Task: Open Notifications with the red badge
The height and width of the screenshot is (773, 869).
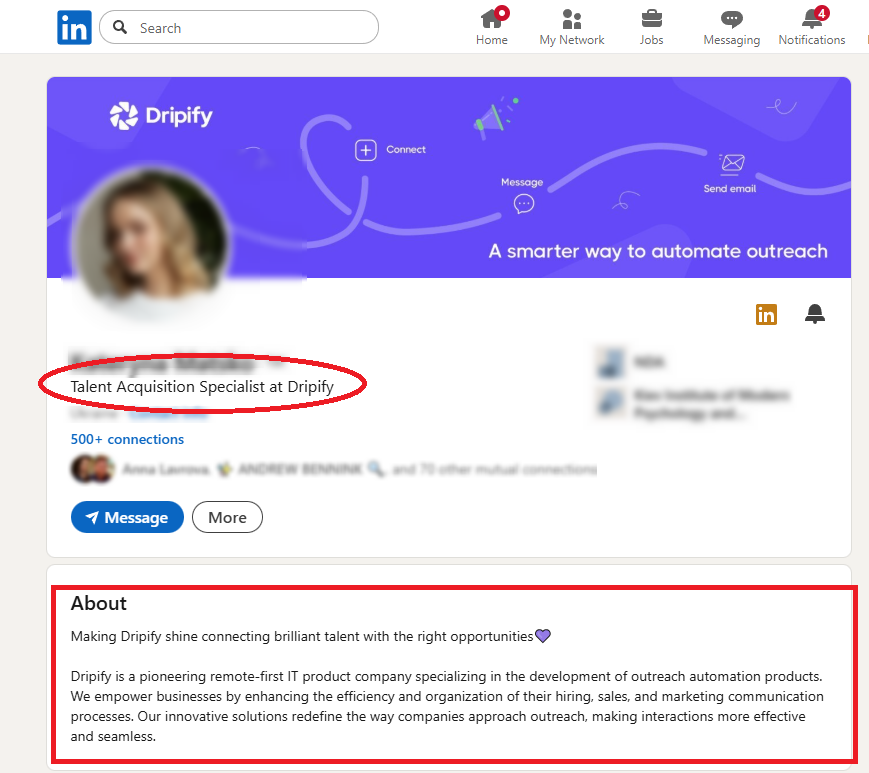Action: (811, 27)
